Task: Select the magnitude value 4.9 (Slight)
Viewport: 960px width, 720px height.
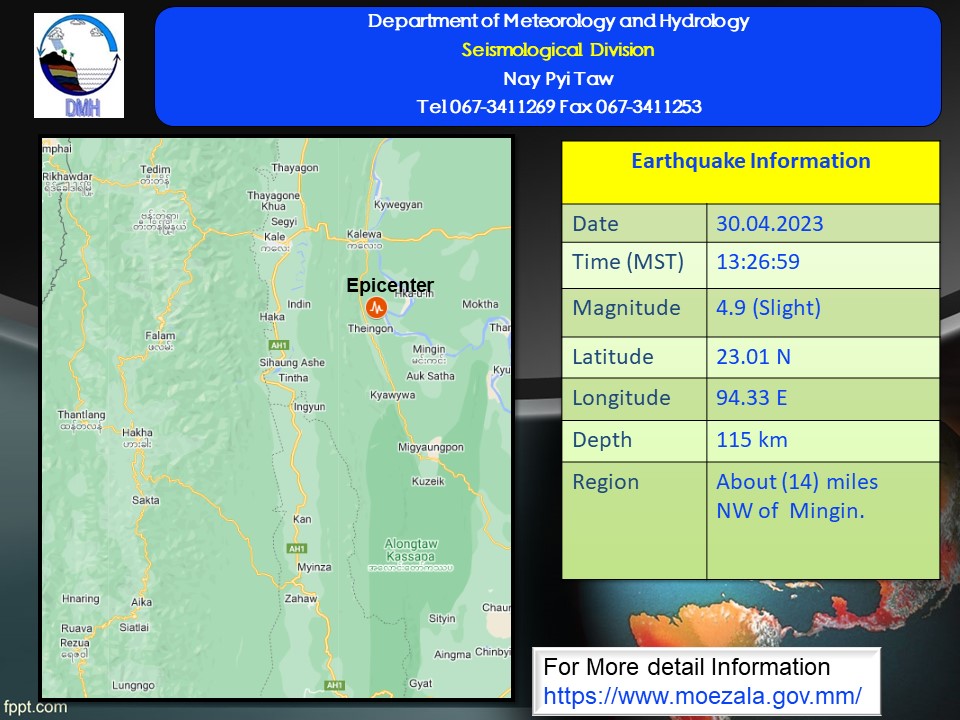Action: tap(768, 308)
